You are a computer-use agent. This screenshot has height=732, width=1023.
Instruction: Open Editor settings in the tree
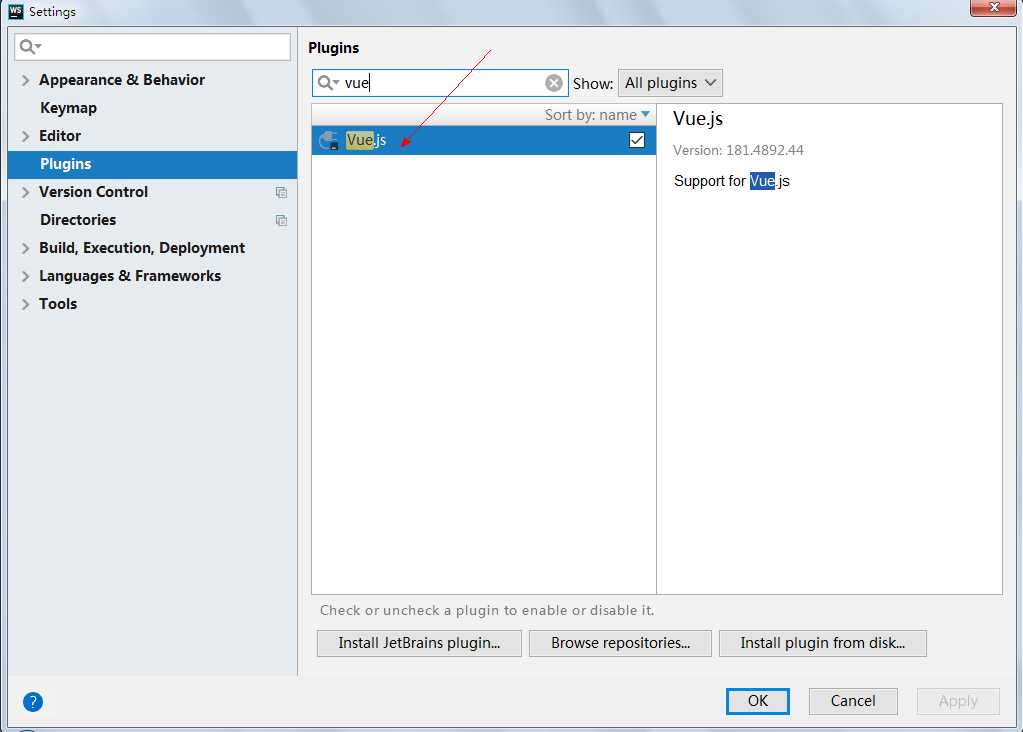click(x=60, y=136)
